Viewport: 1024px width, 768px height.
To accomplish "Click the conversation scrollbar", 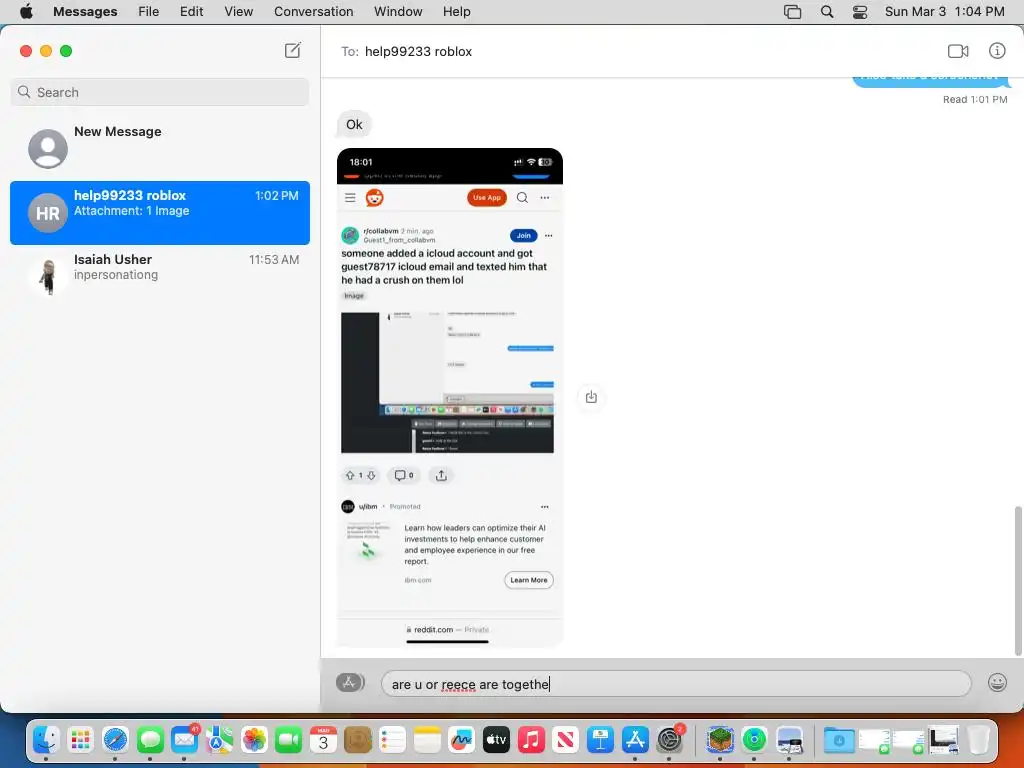I will click(1017, 580).
